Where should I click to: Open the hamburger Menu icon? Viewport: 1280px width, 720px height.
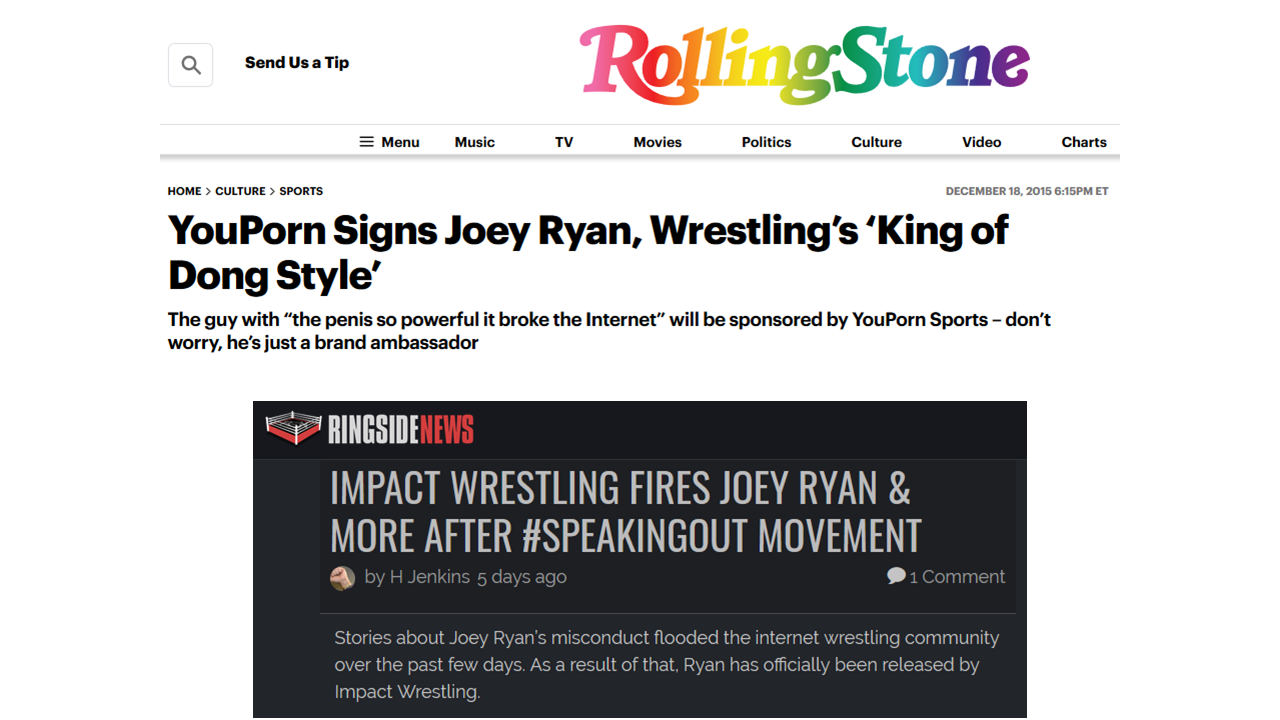[x=367, y=142]
